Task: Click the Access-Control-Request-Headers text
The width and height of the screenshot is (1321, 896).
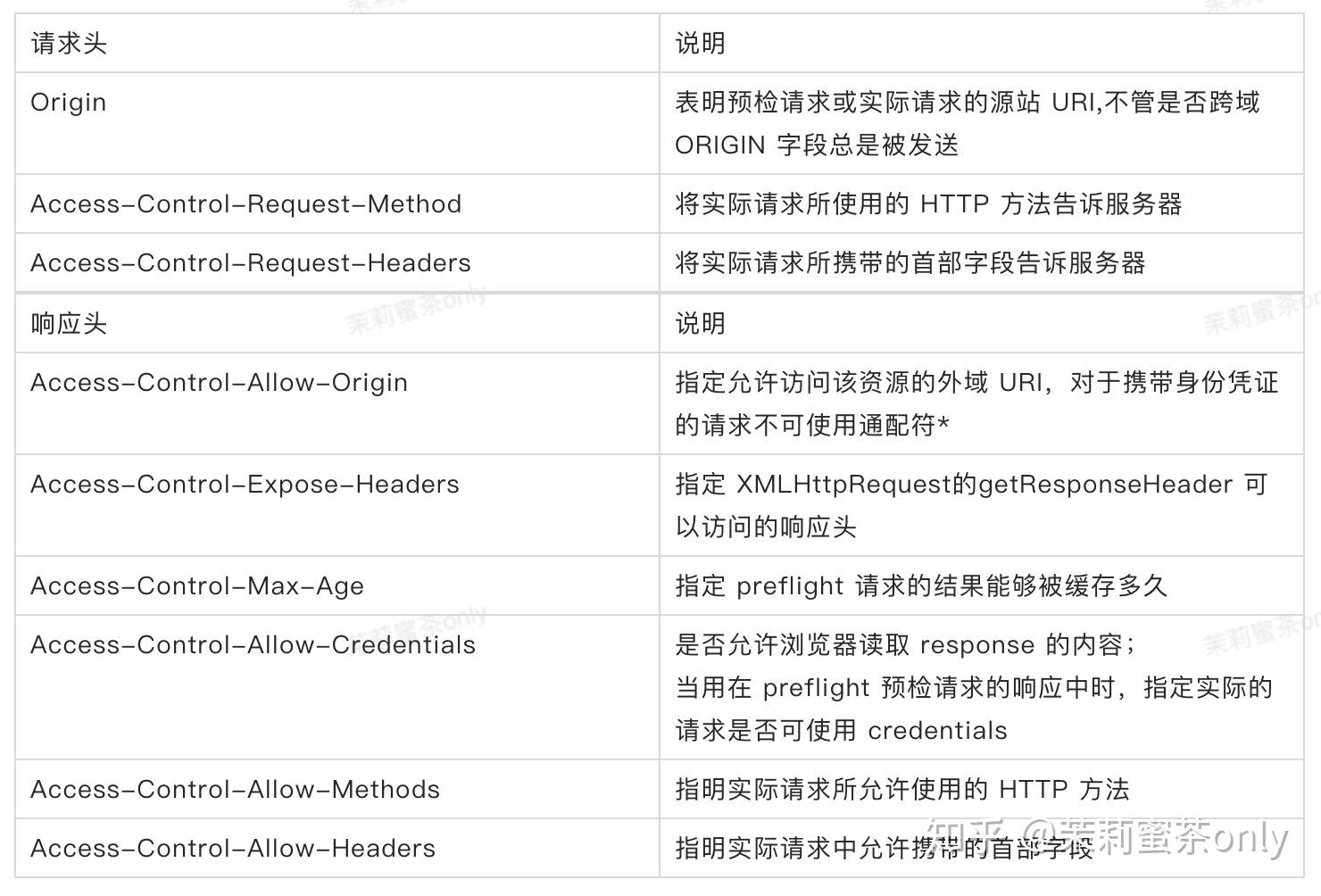Action: [x=251, y=262]
